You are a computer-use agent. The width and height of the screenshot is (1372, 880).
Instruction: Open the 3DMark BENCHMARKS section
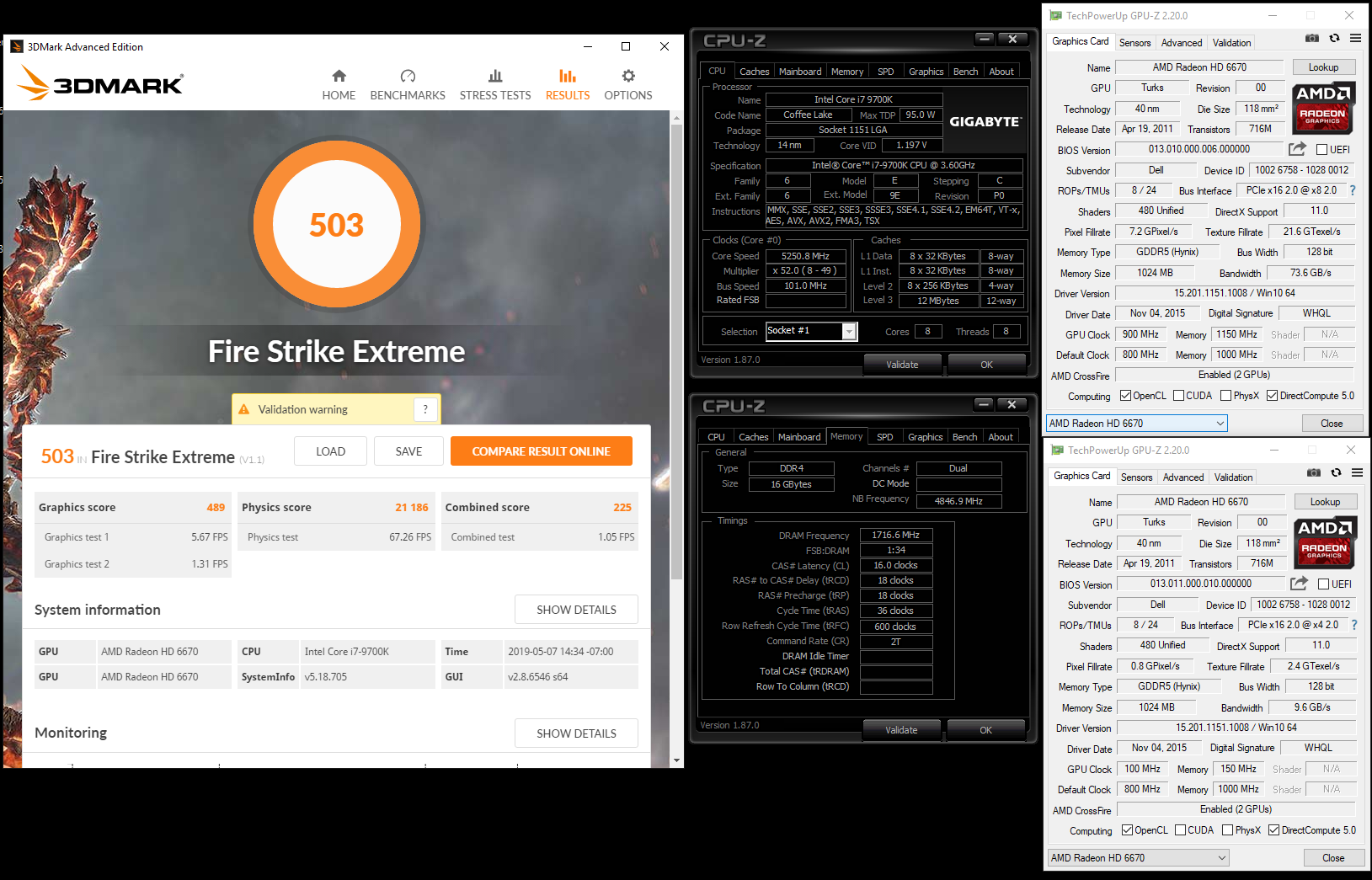pyautogui.click(x=408, y=85)
